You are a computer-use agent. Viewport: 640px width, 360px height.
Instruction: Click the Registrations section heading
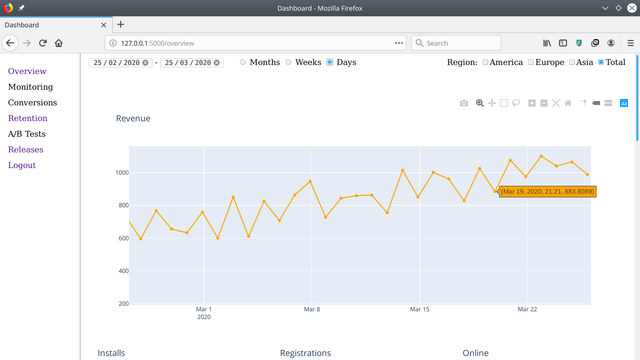(x=305, y=353)
